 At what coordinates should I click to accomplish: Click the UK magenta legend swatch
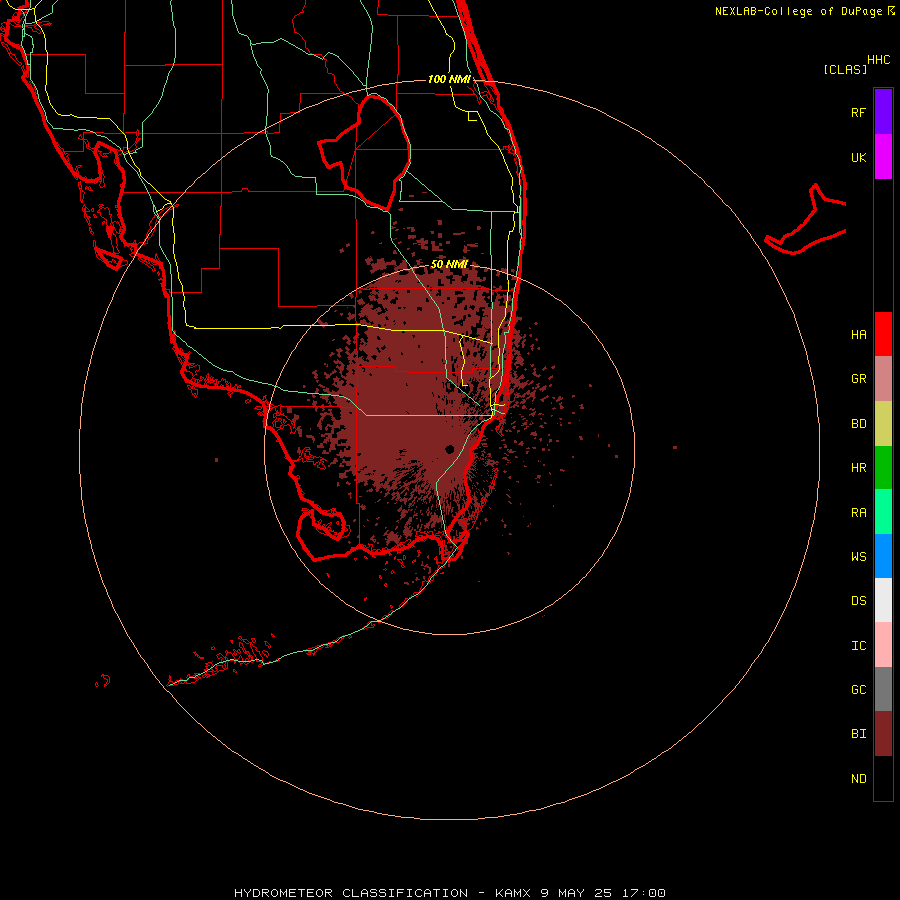883,157
